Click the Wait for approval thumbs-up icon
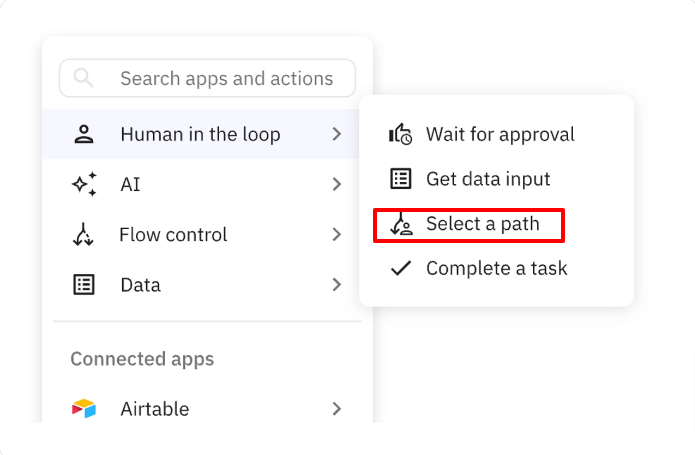Viewport: 695px width, 455px height. [400, 134]
